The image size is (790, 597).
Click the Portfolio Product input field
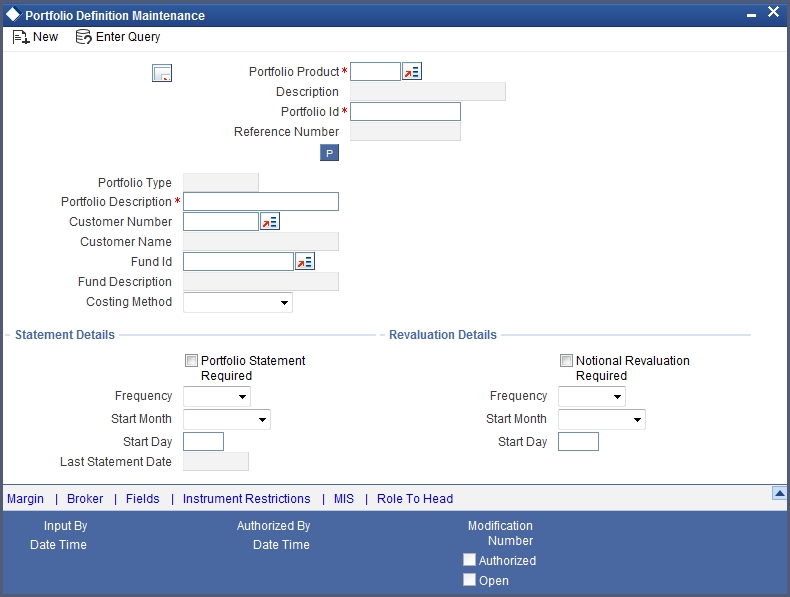coord(375,72)
